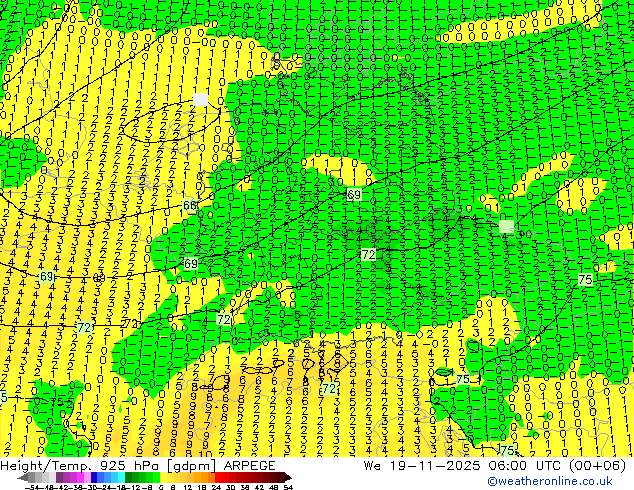Image resolution: width=634 pixels, height=490 pixels.
Task: Click the '24' value under the color scale
Action: [216, 487]
